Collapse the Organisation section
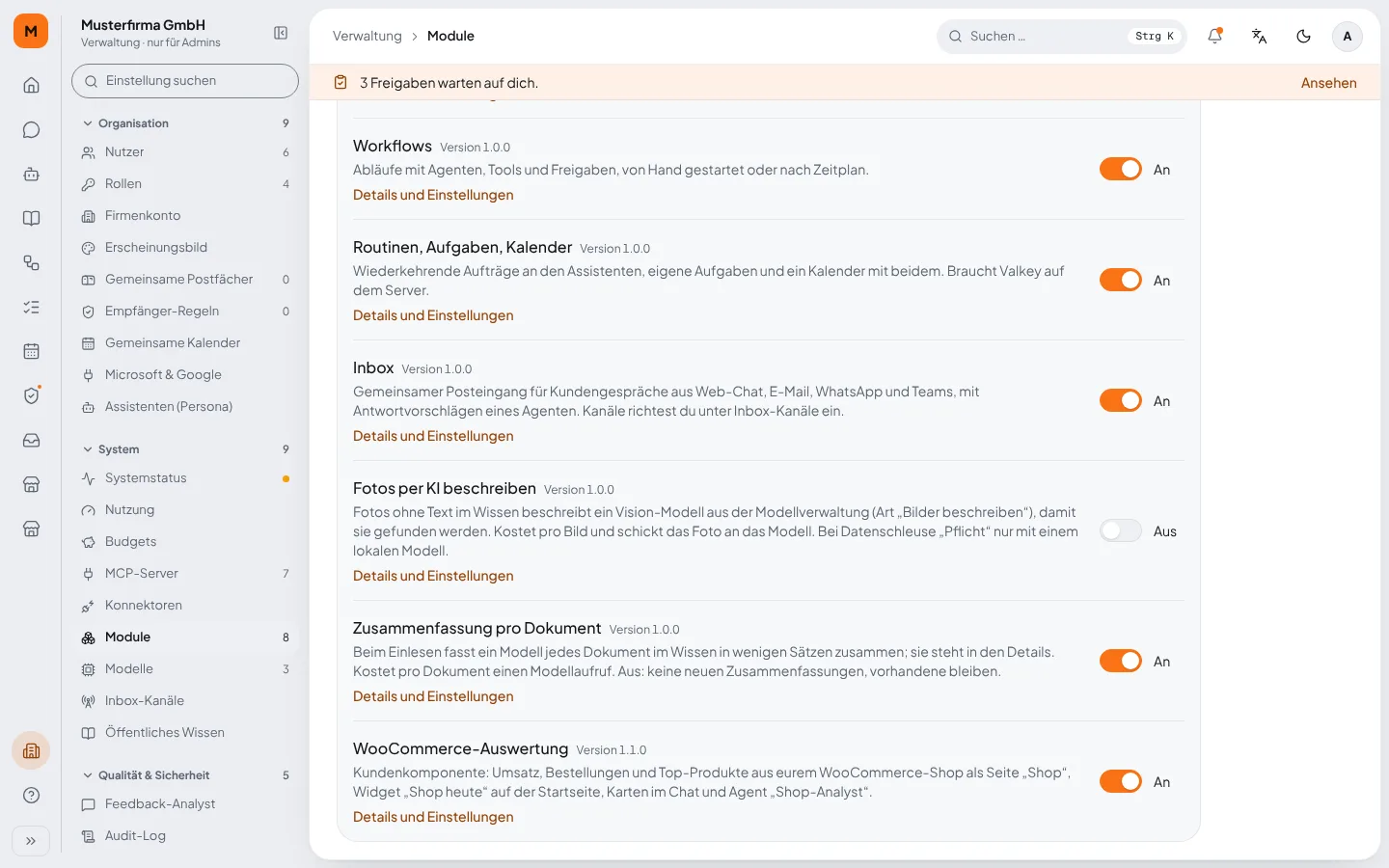 186,123
